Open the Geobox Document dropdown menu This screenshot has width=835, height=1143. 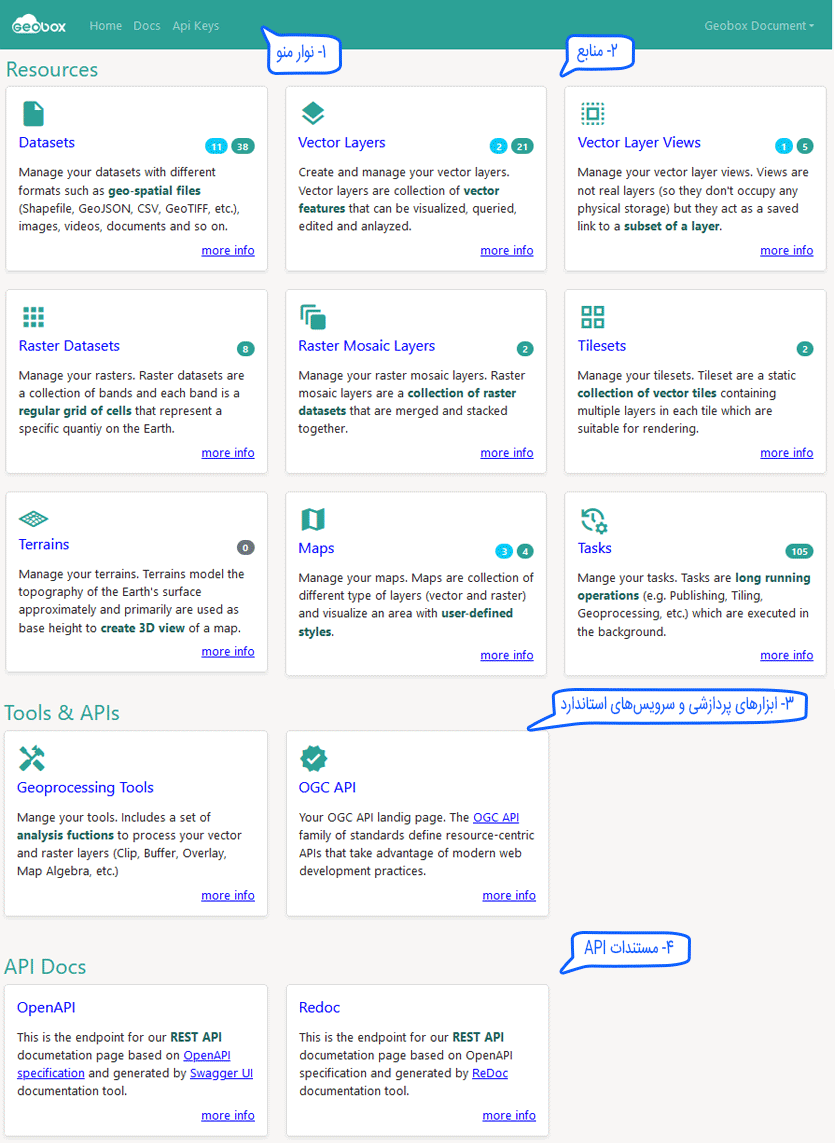(758, 26)
